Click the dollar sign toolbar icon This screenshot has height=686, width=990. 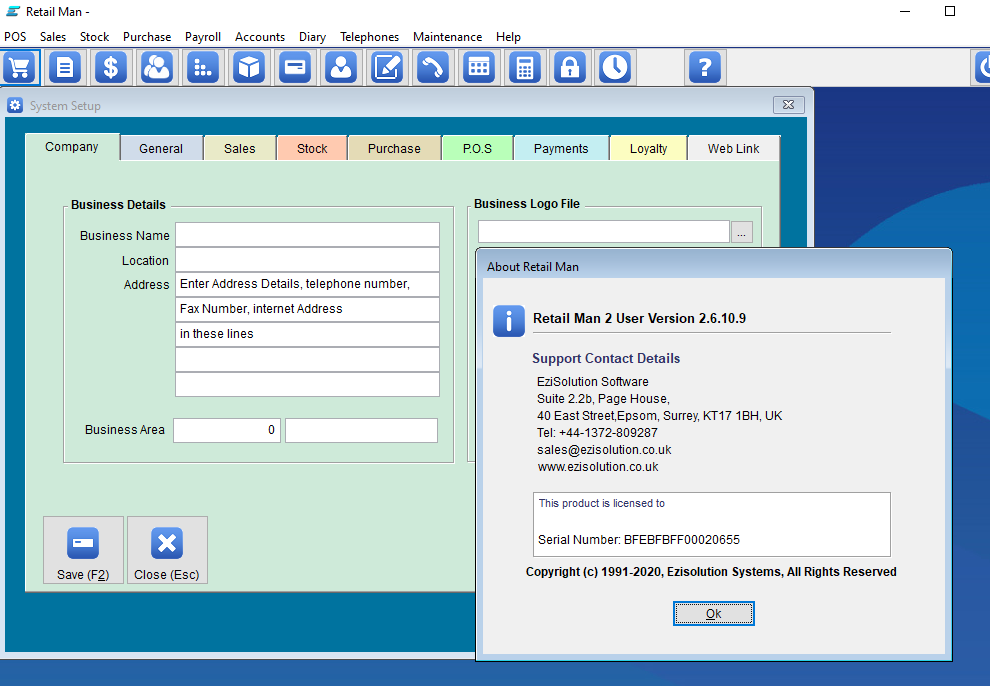[110, 68]
